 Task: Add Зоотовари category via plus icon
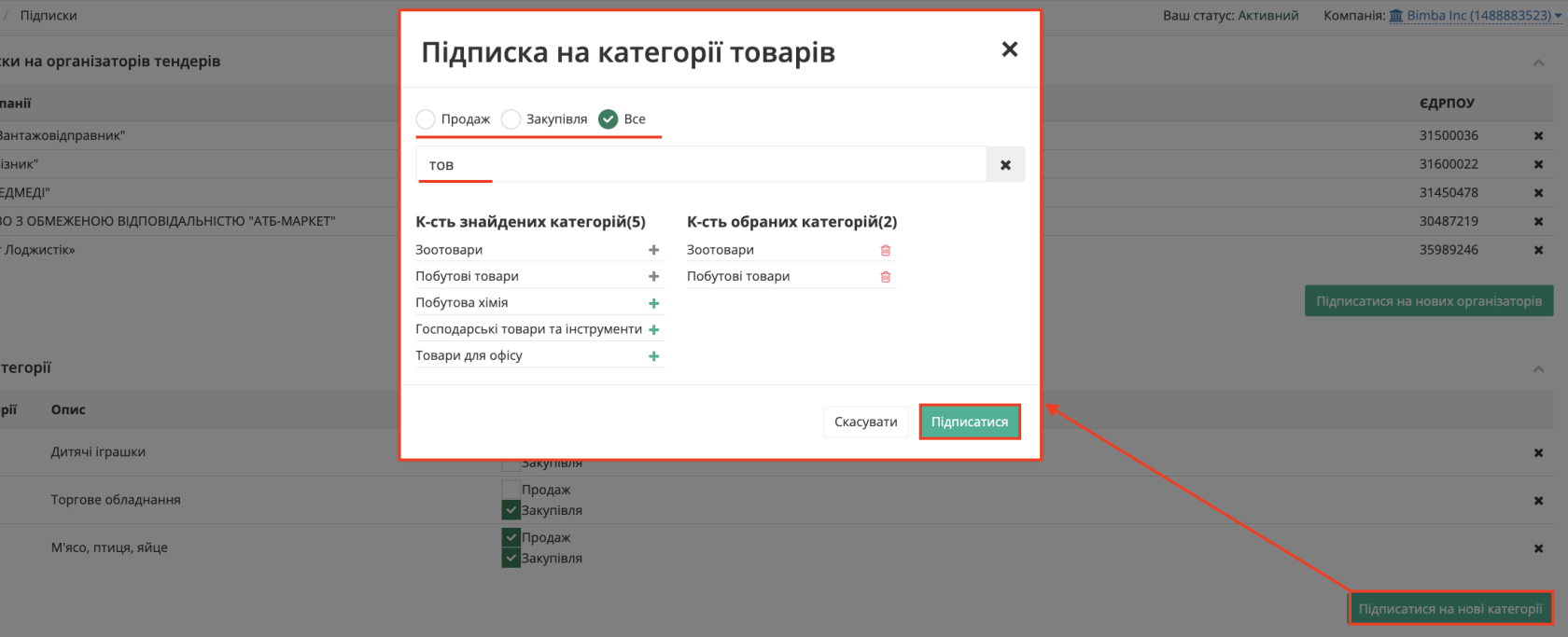pos(653,250)
